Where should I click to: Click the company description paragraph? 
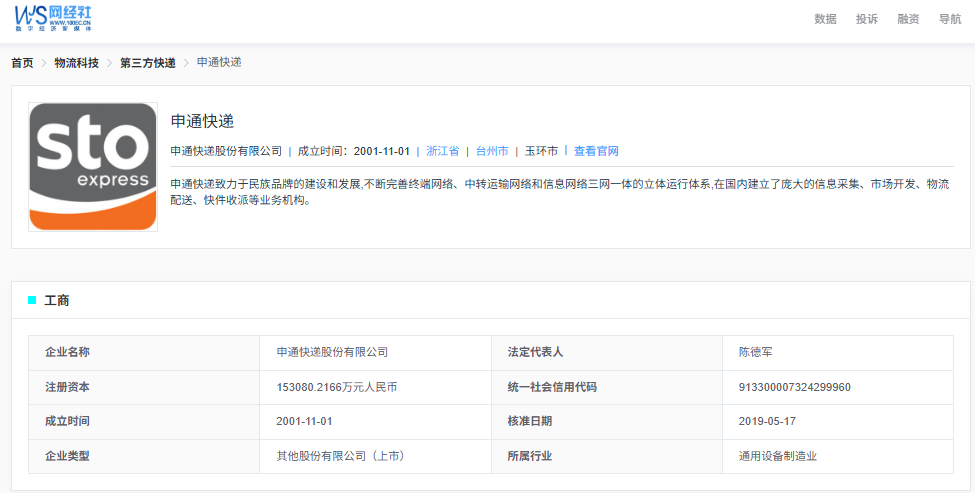561,192
